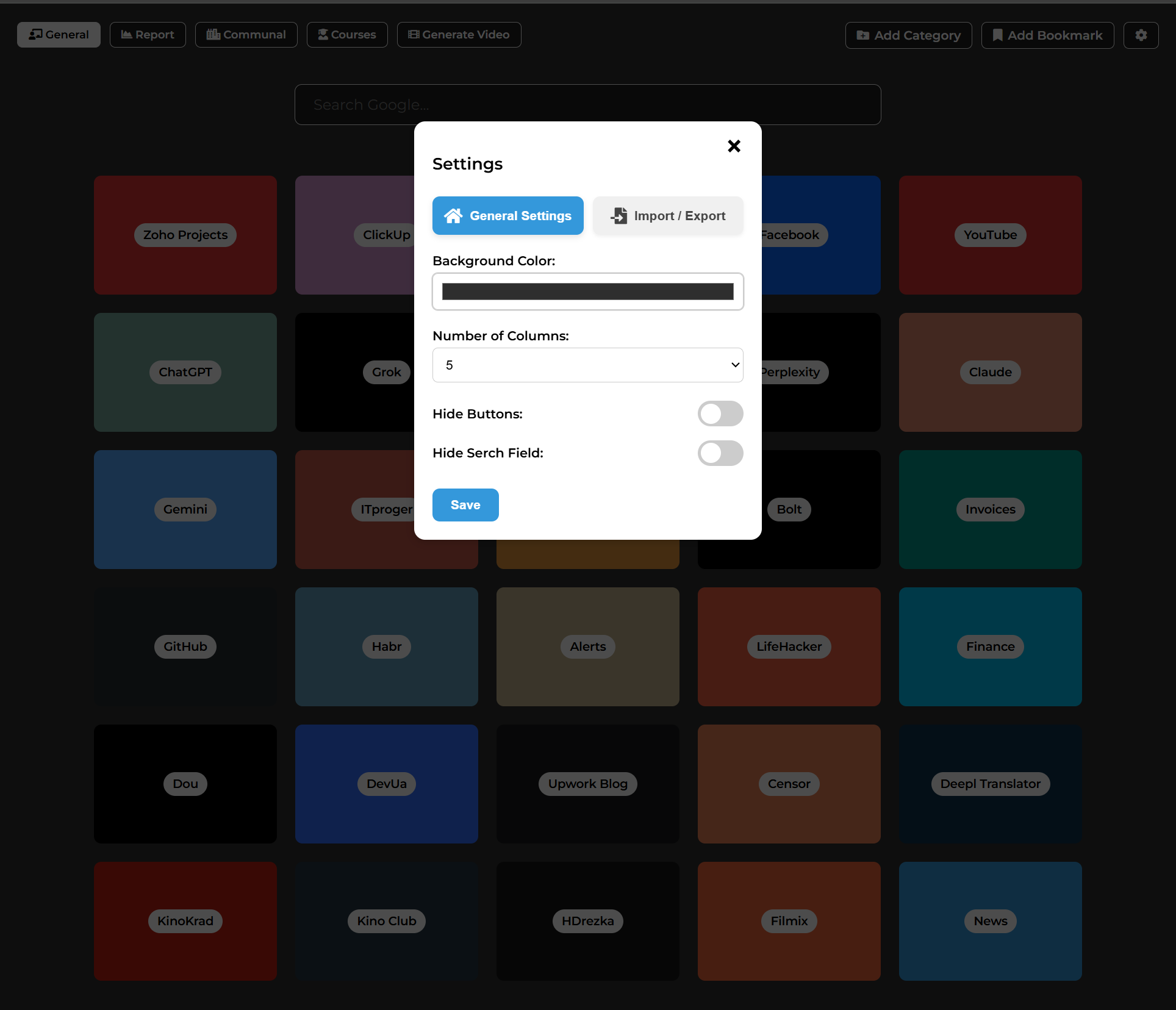Image resolution: width=1176 pixels, height=1010 pixels.
Task: Click the gear settings icon
Action: tap(1141, 35)
